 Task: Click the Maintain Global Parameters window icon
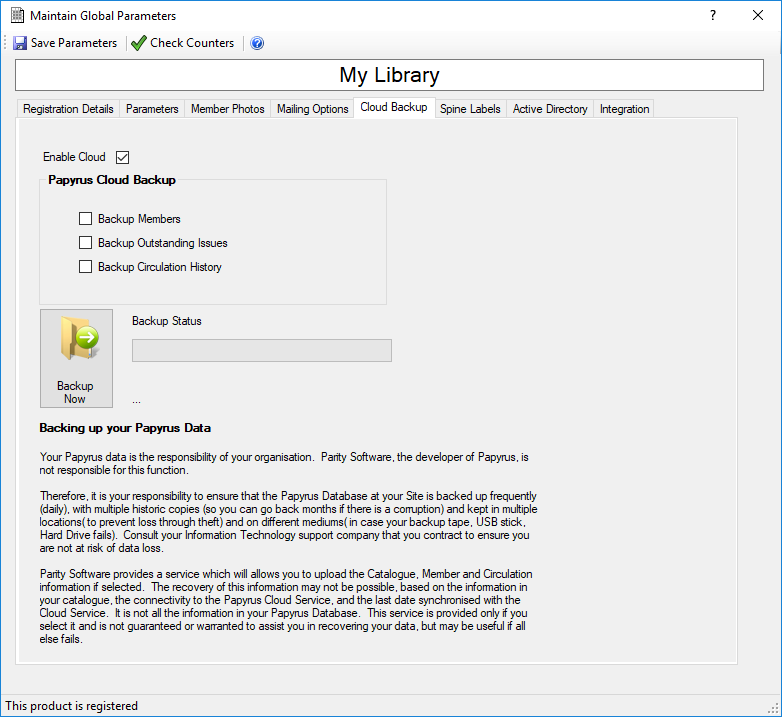17,15
